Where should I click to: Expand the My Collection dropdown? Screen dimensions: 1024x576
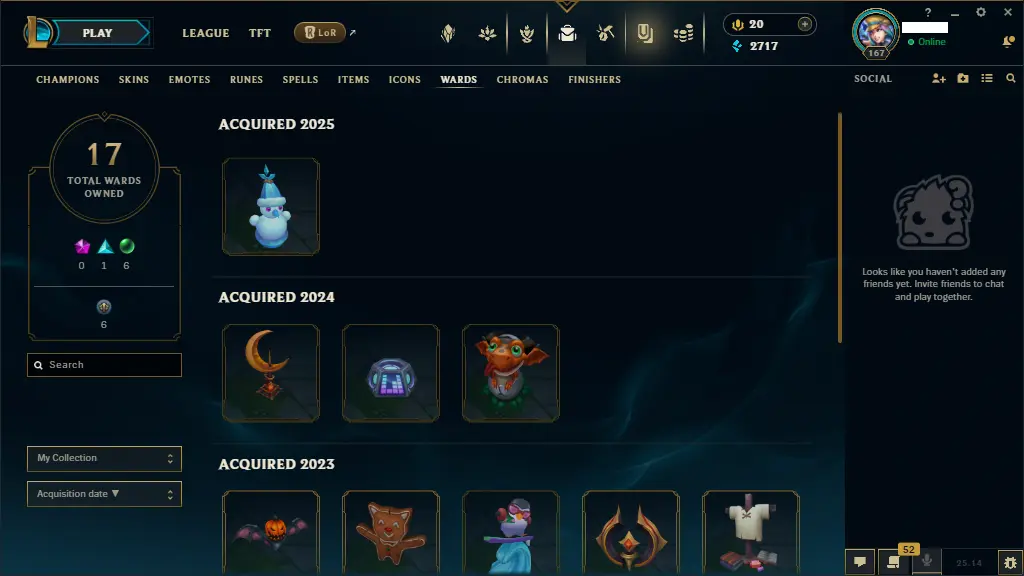pos(104,458)
